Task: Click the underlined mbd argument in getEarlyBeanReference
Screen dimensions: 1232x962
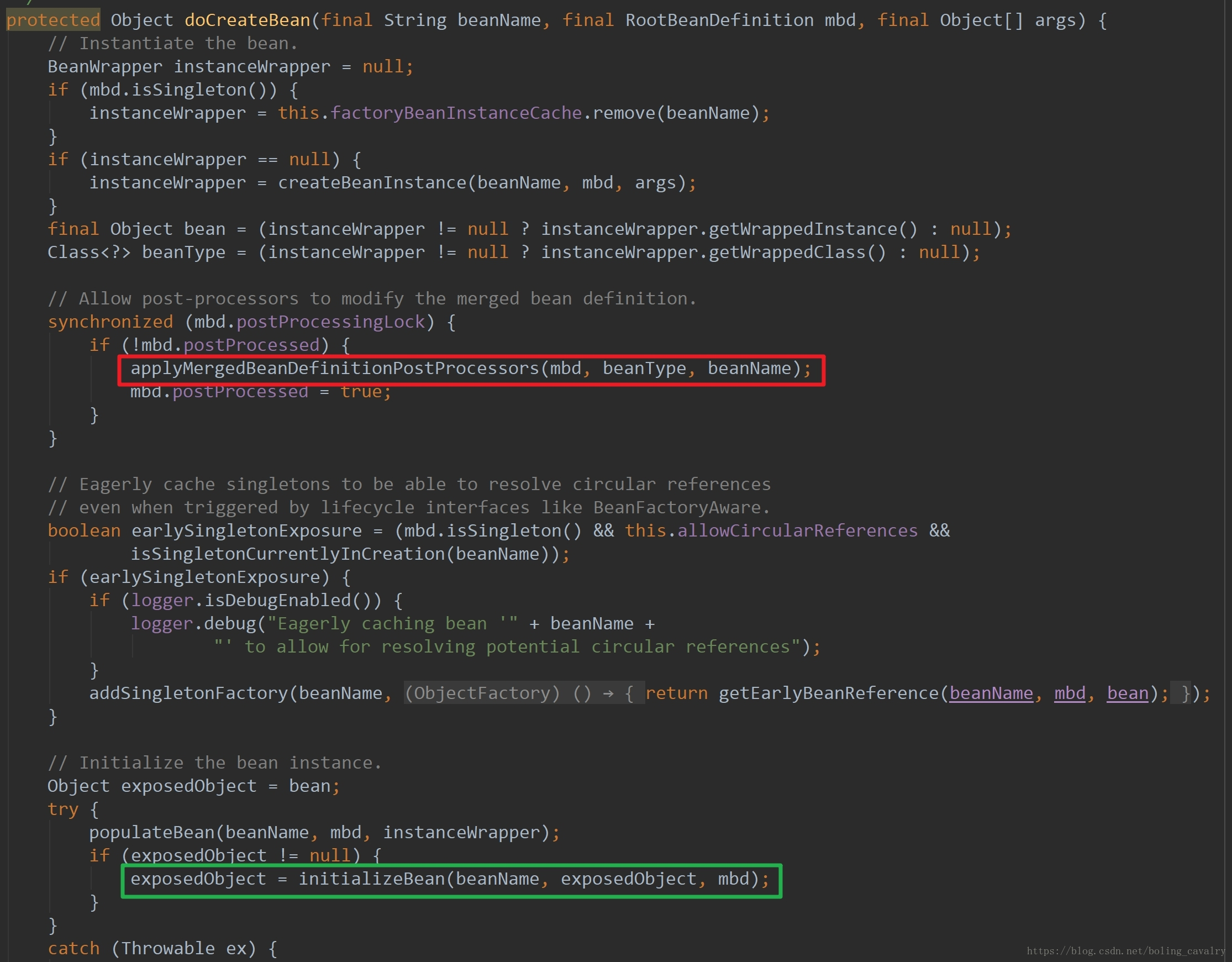Action: point(1070,693)
